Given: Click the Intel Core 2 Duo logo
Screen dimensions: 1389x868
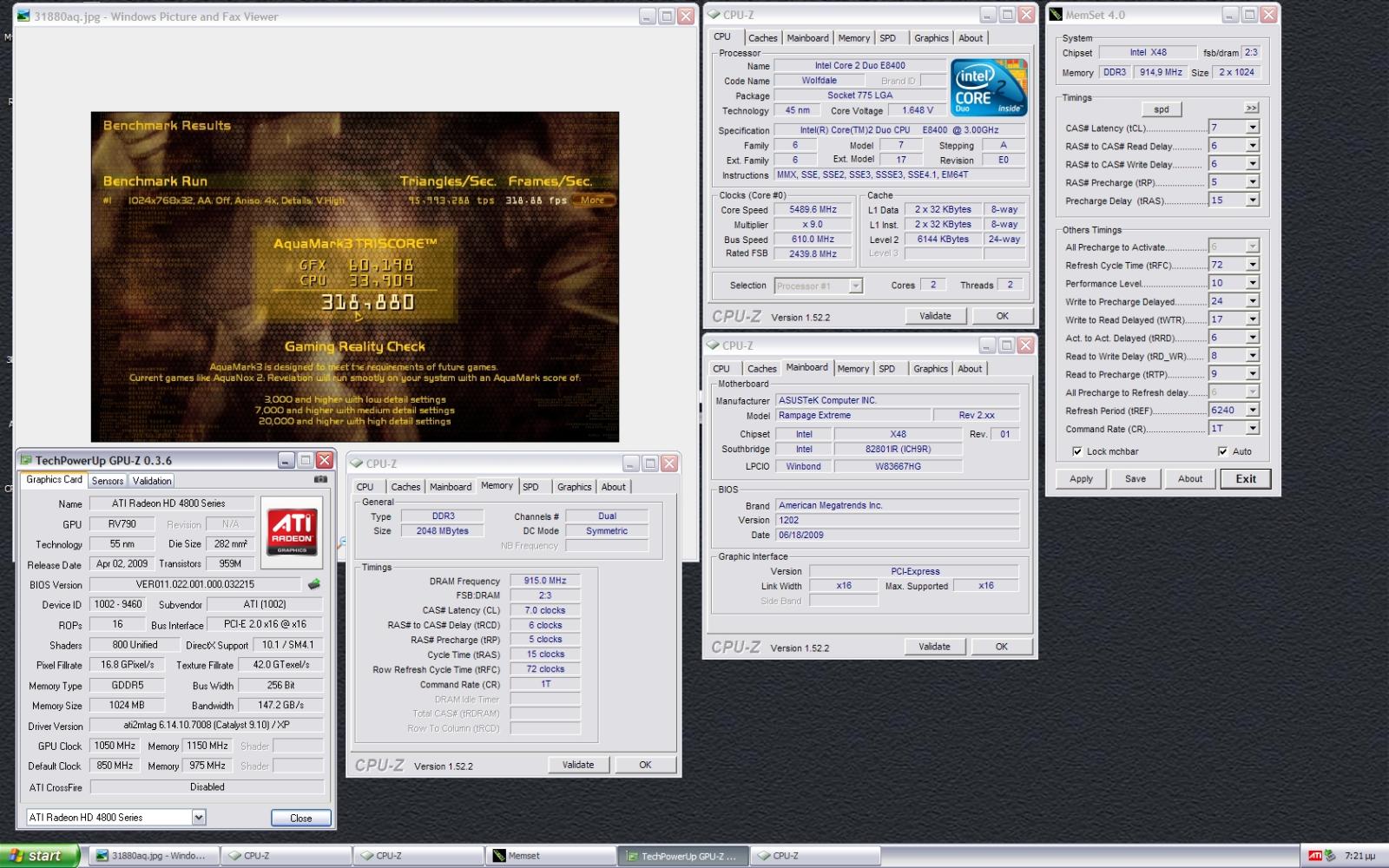Looking at the screenshot, I should (989, 87).
